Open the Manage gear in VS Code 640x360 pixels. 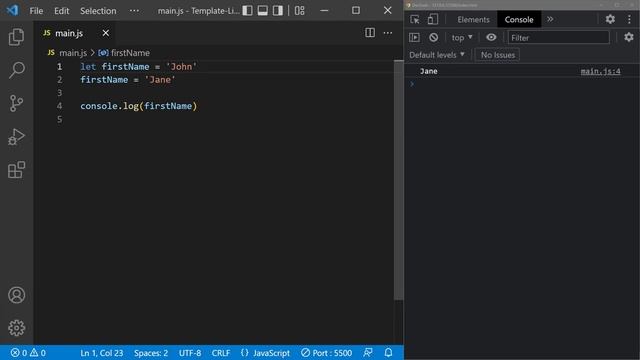coord(16,328)
